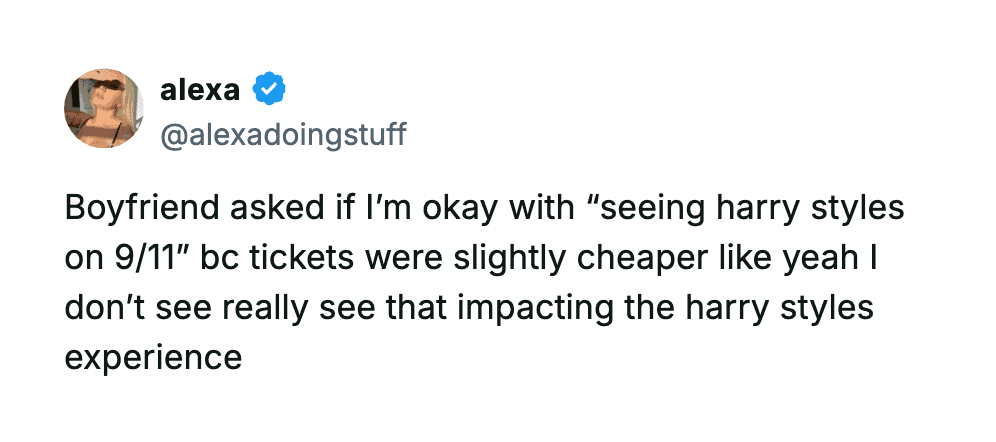Open the display name 'alexa'

[x=199, y=90]
